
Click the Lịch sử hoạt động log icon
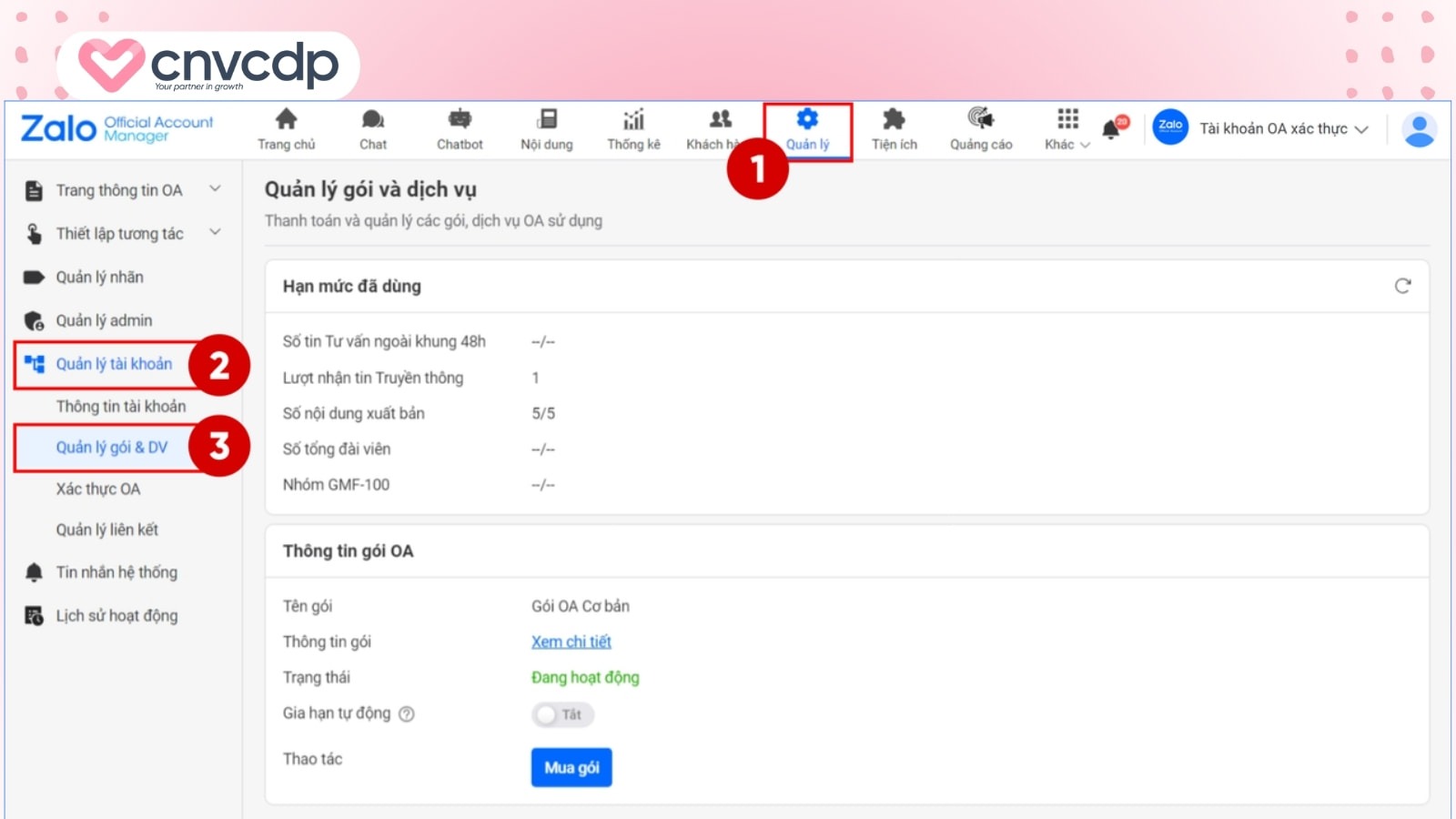click(34, 616)
